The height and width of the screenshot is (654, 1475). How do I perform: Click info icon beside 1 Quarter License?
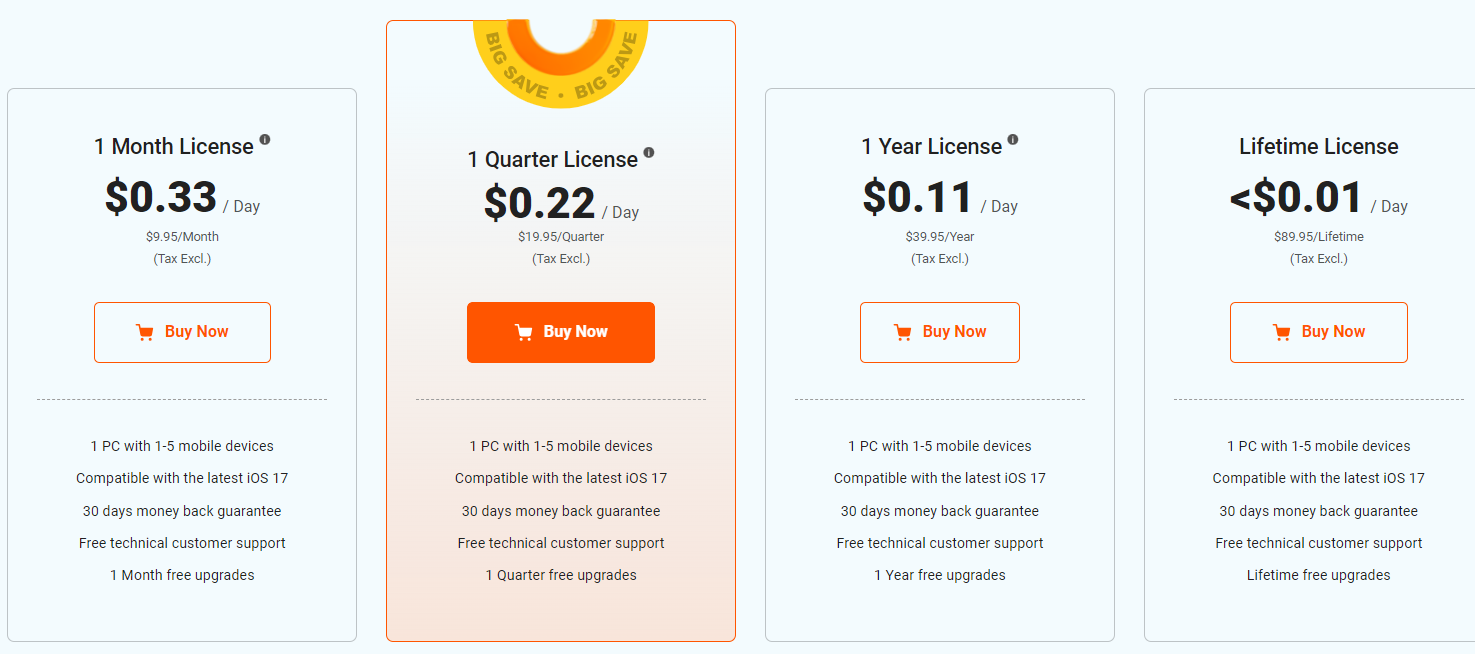(649, 153)
